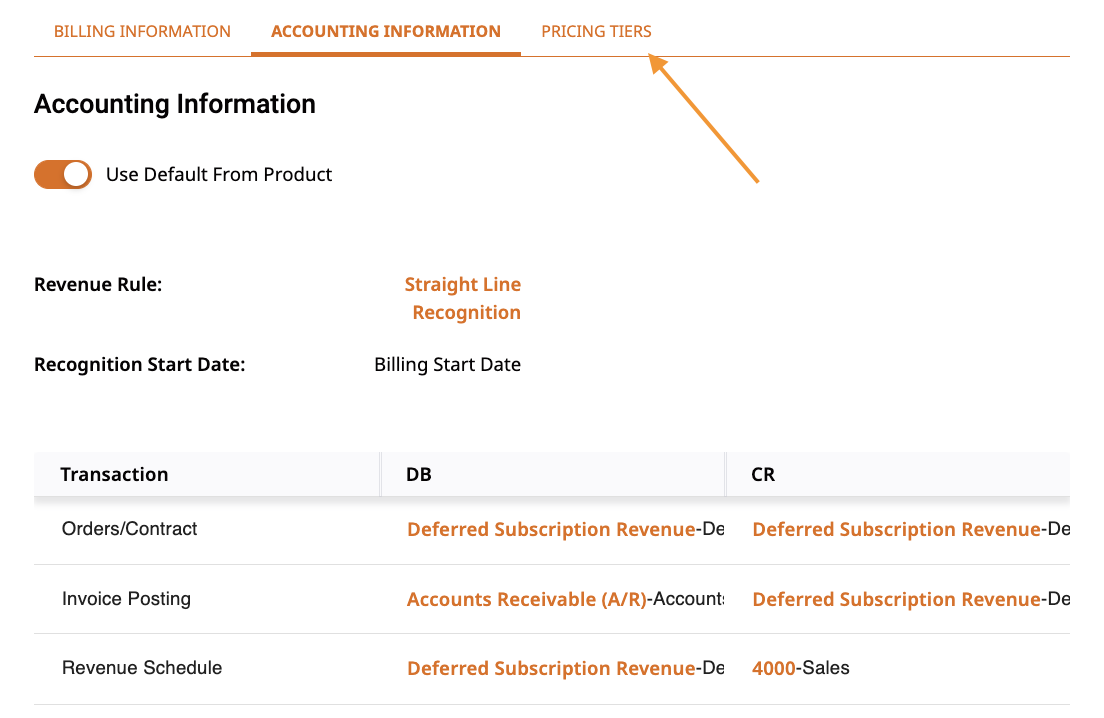This screenshot has height=718, width=1104.
Task: Click Orders/Contract CR Deferred Subscription Revenue link
Action: 896,529
